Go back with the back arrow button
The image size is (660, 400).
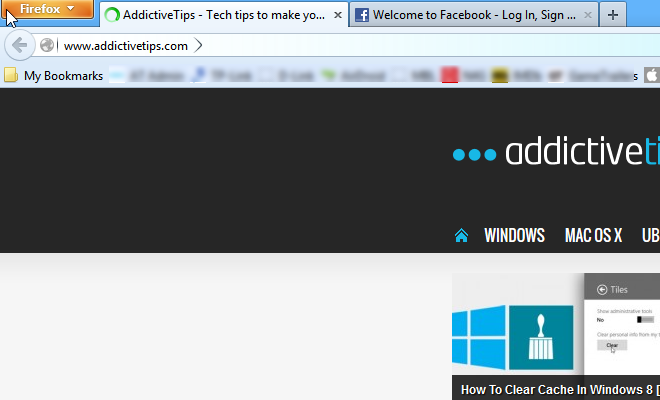[19, 45]
